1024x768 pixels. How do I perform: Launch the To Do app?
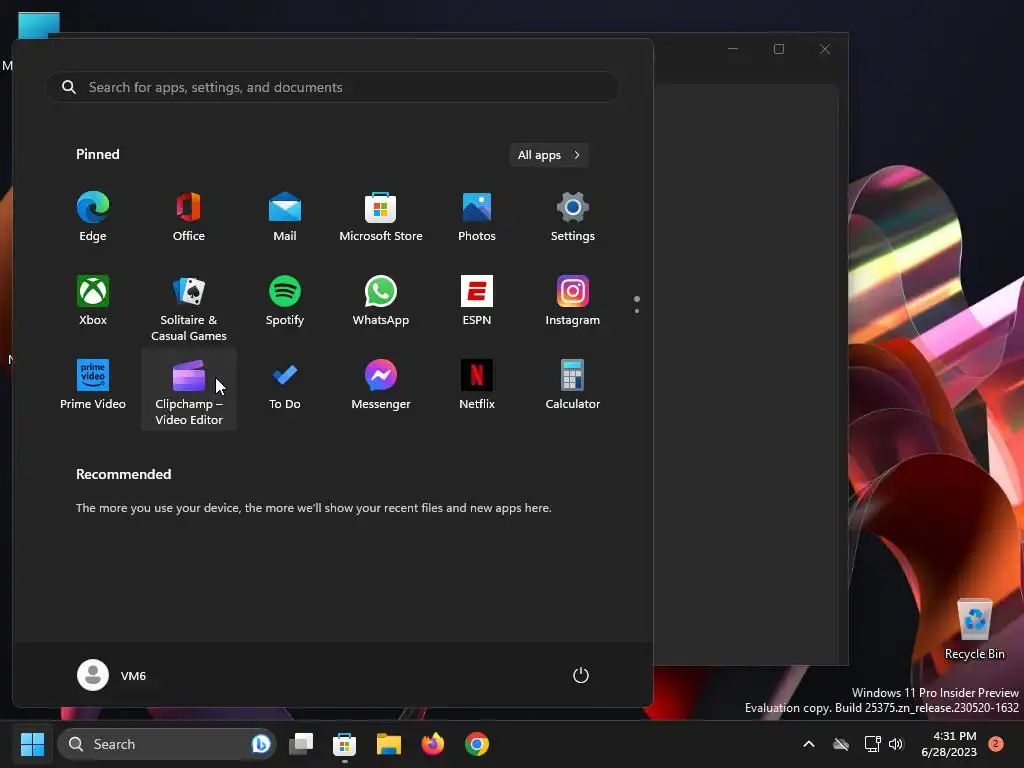(x=285, y=385)
